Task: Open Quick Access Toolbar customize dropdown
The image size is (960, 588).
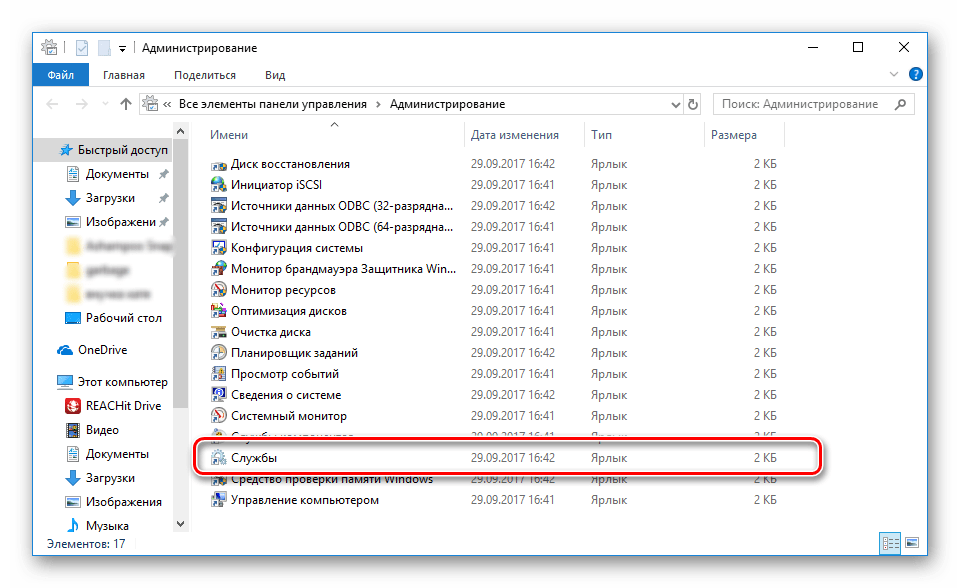Action: pos(122,48)
